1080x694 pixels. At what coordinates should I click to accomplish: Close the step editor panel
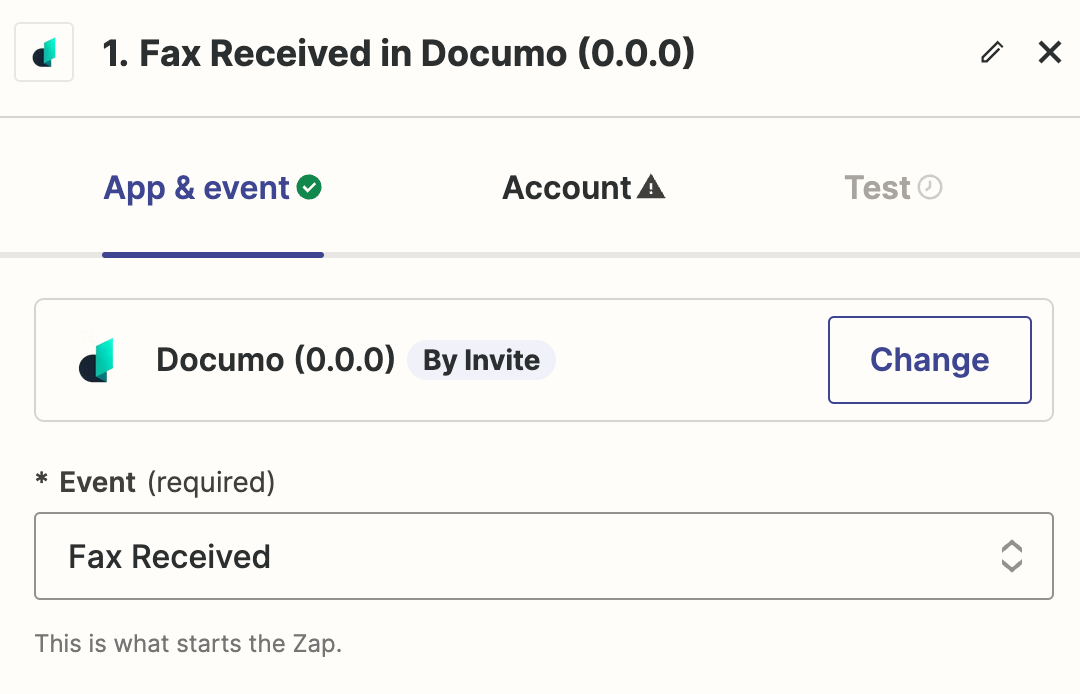[1050, 52]
